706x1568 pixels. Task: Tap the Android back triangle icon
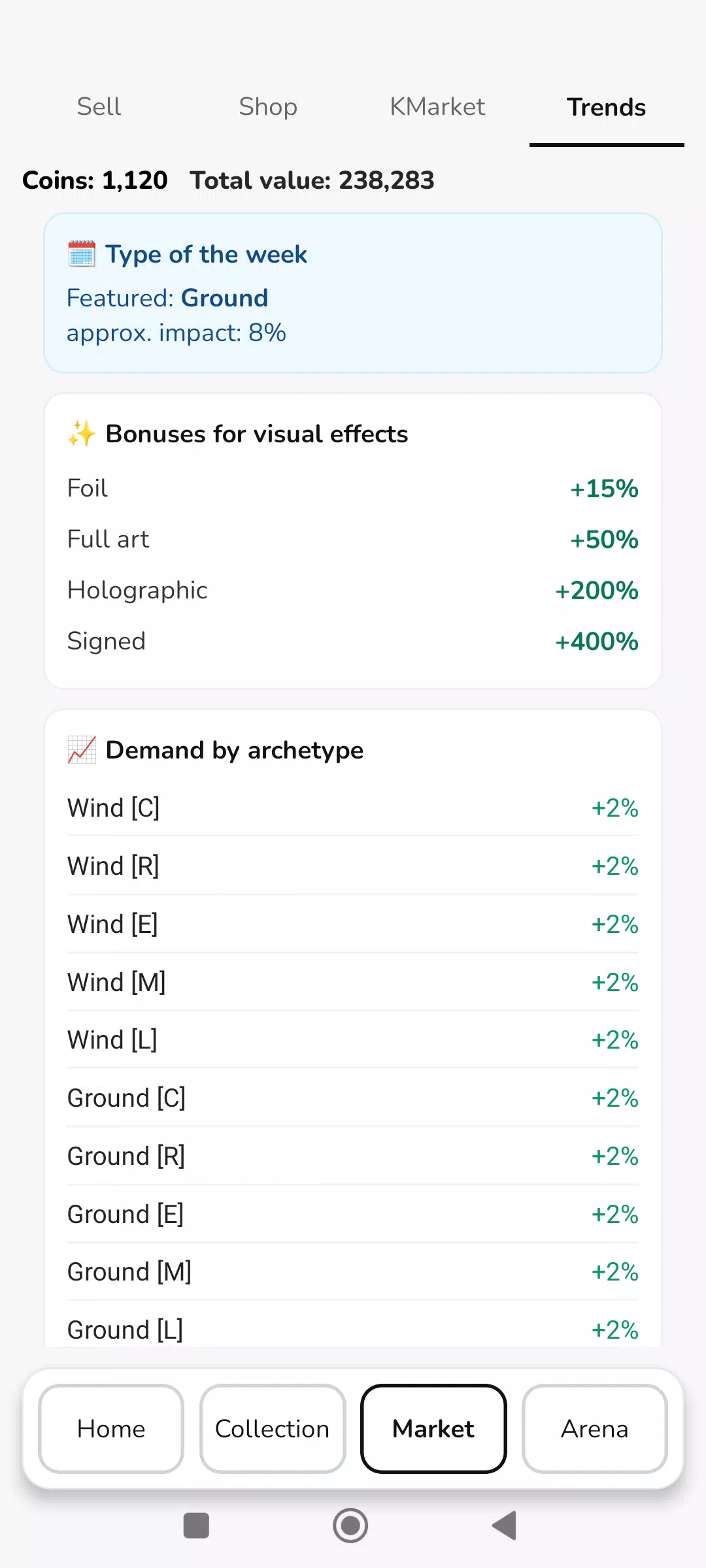coord(505,1526)
